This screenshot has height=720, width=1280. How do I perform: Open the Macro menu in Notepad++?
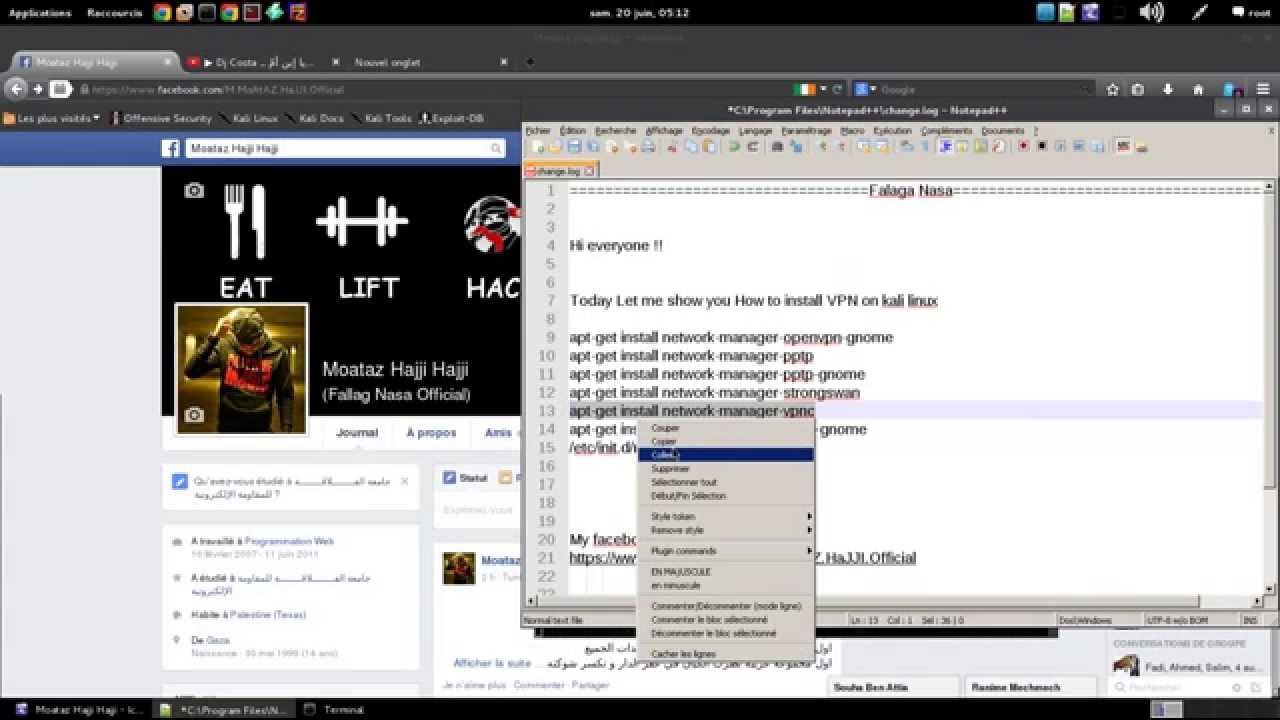(852, 131)
